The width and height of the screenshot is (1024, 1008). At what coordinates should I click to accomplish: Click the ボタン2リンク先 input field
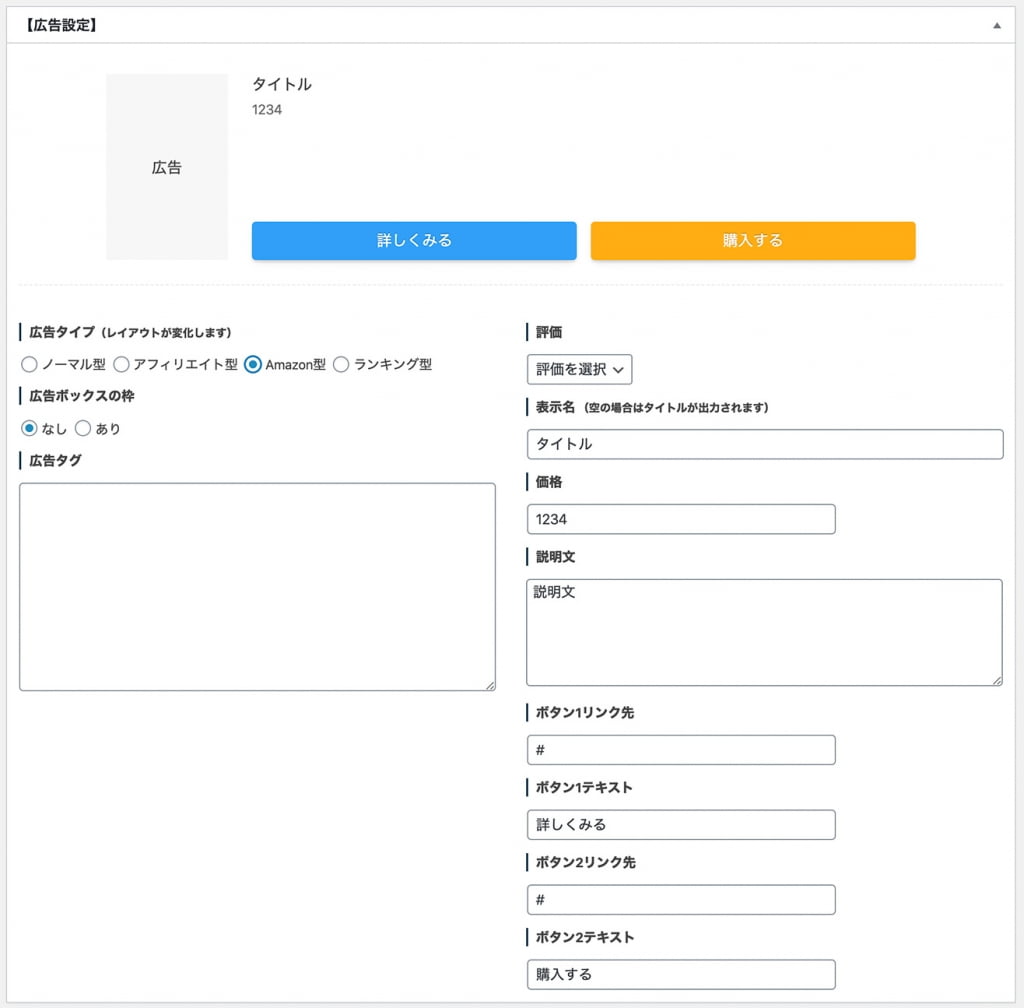[x=681, y=900]
